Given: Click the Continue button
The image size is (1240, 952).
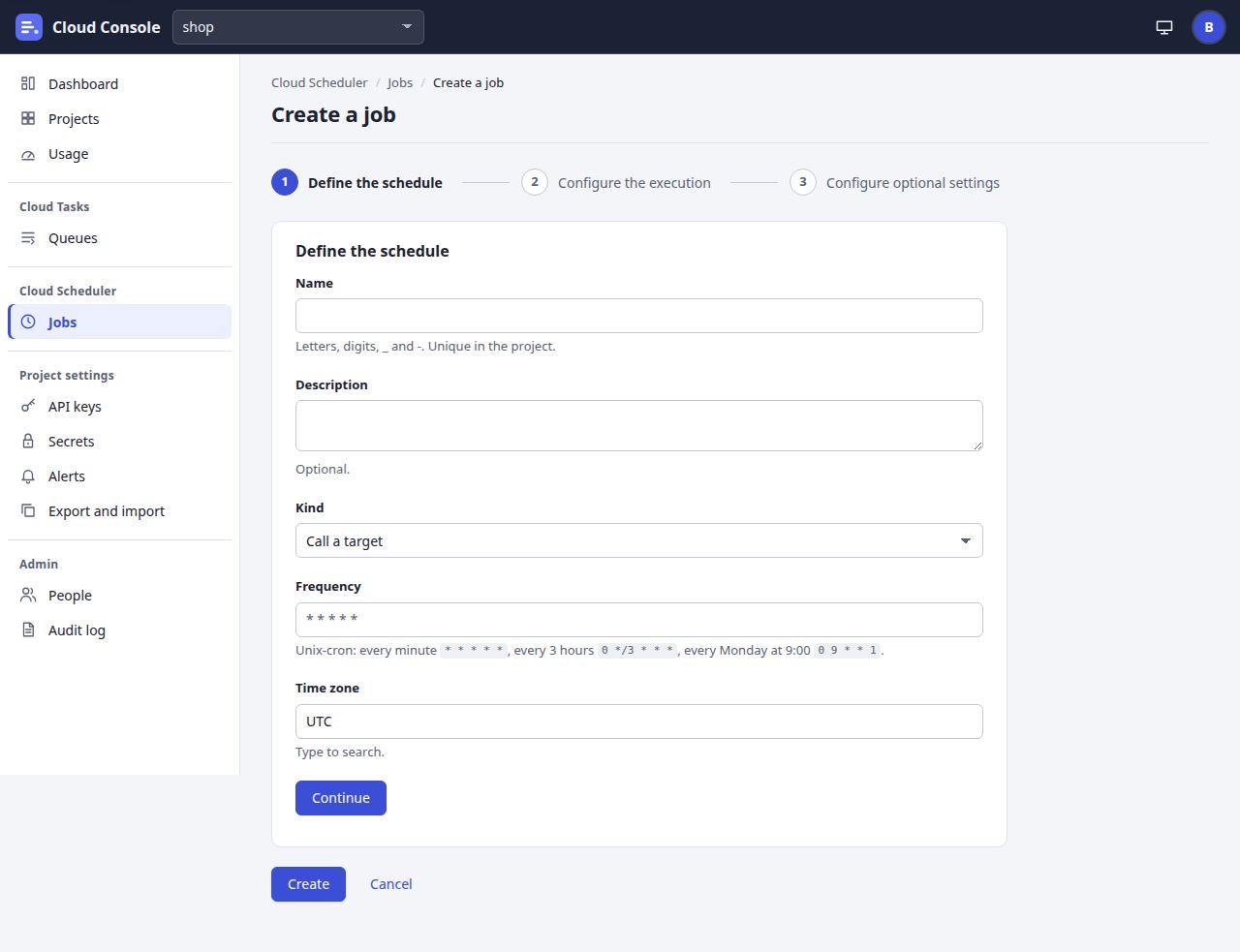Looking at the screenshot, I should pyautogui.click(x=341, y=798).
